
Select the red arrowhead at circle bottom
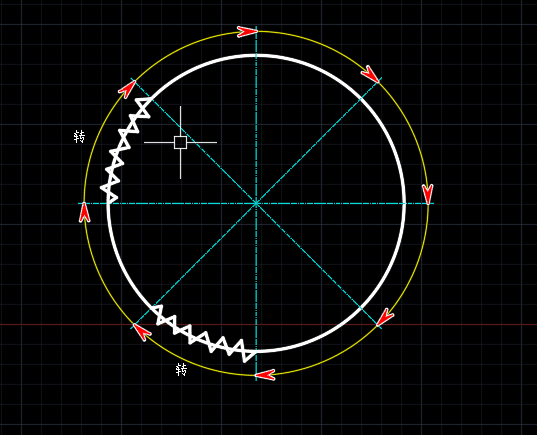[x=265, y=375]
